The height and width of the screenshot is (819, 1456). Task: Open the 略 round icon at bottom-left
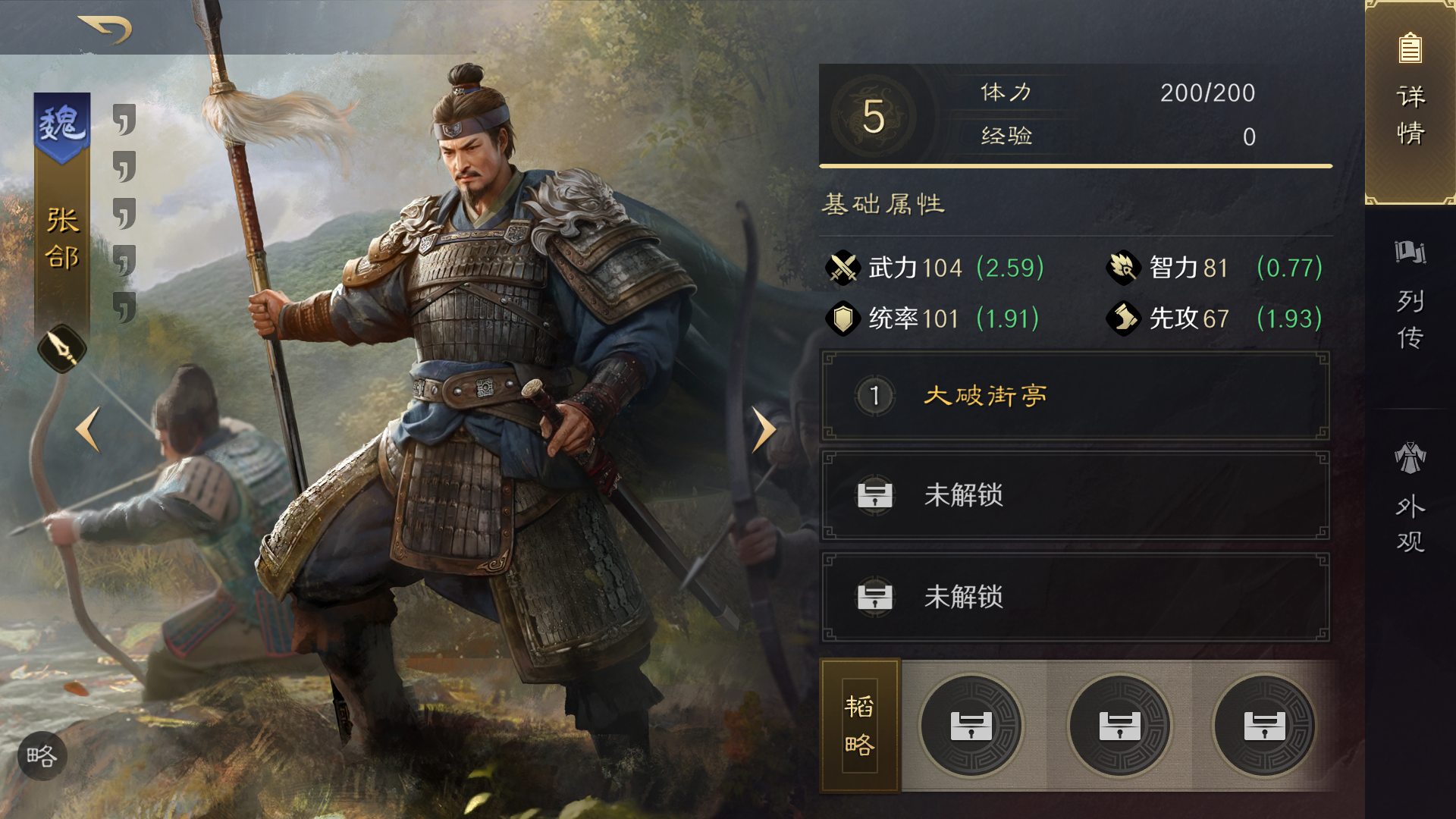point(42,755)
